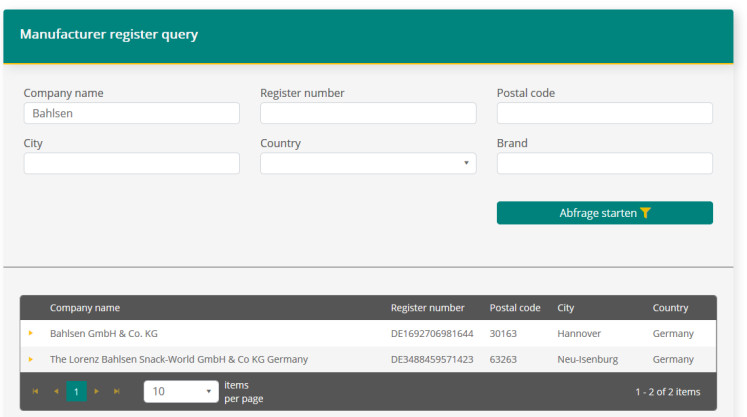The image size is (747, 417).
Task: Select page 1 in the pager
Action: pos(76,391)
